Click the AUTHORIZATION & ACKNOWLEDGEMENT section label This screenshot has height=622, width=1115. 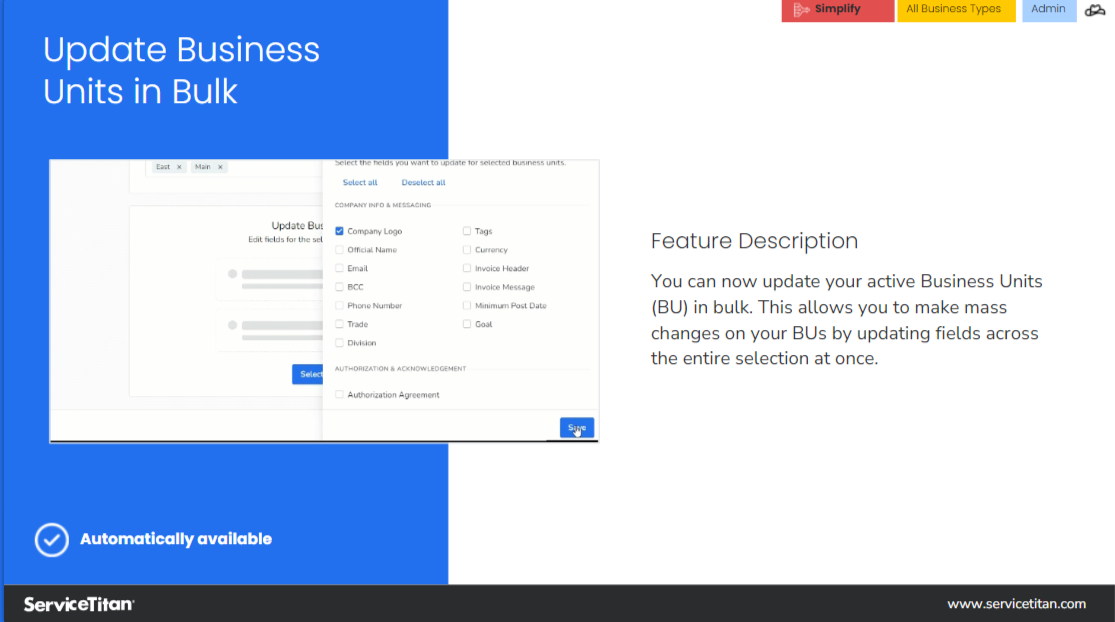click(x=400, y=369)
